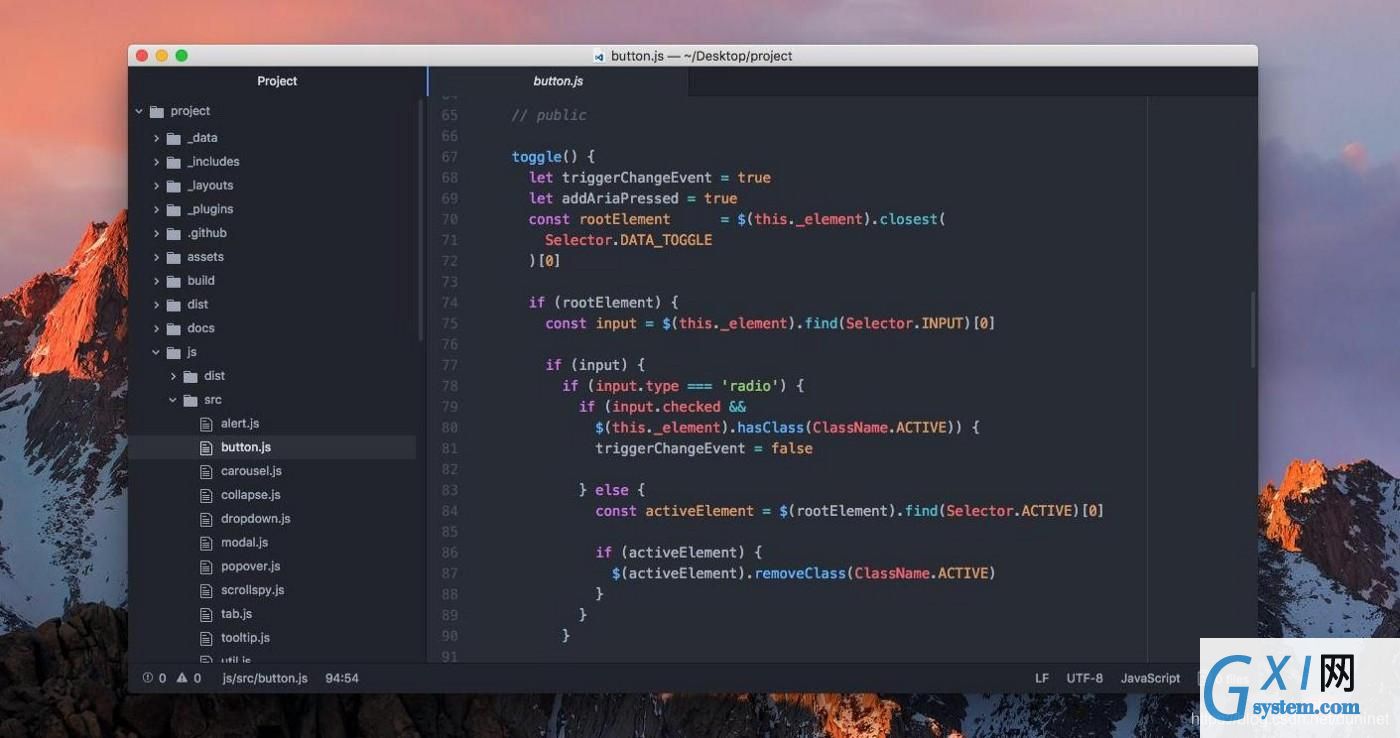Click the button.js file icon in tree

(207, 448)
